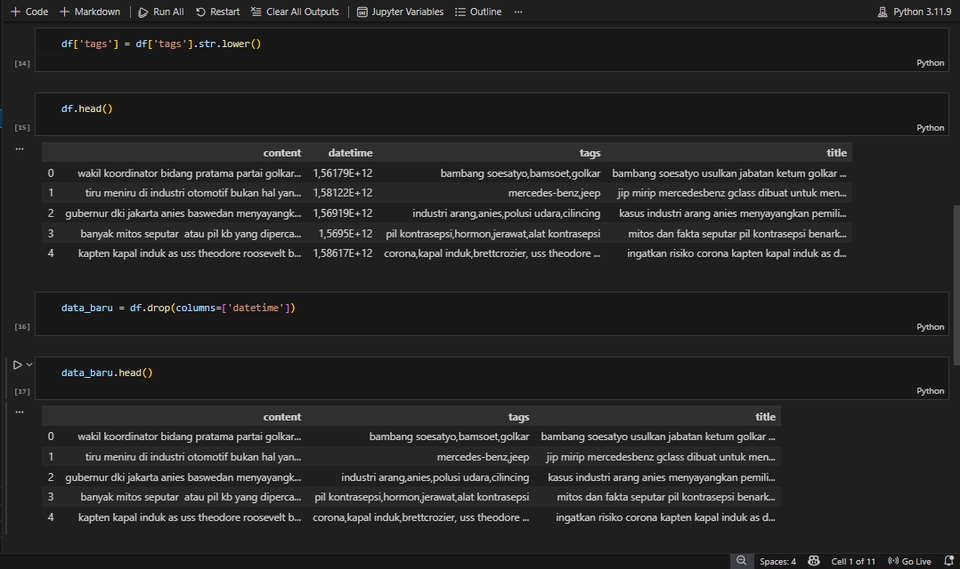Add a new Markdown cell
The width and height of the screenshot is (960, 569).
(90, 12)
